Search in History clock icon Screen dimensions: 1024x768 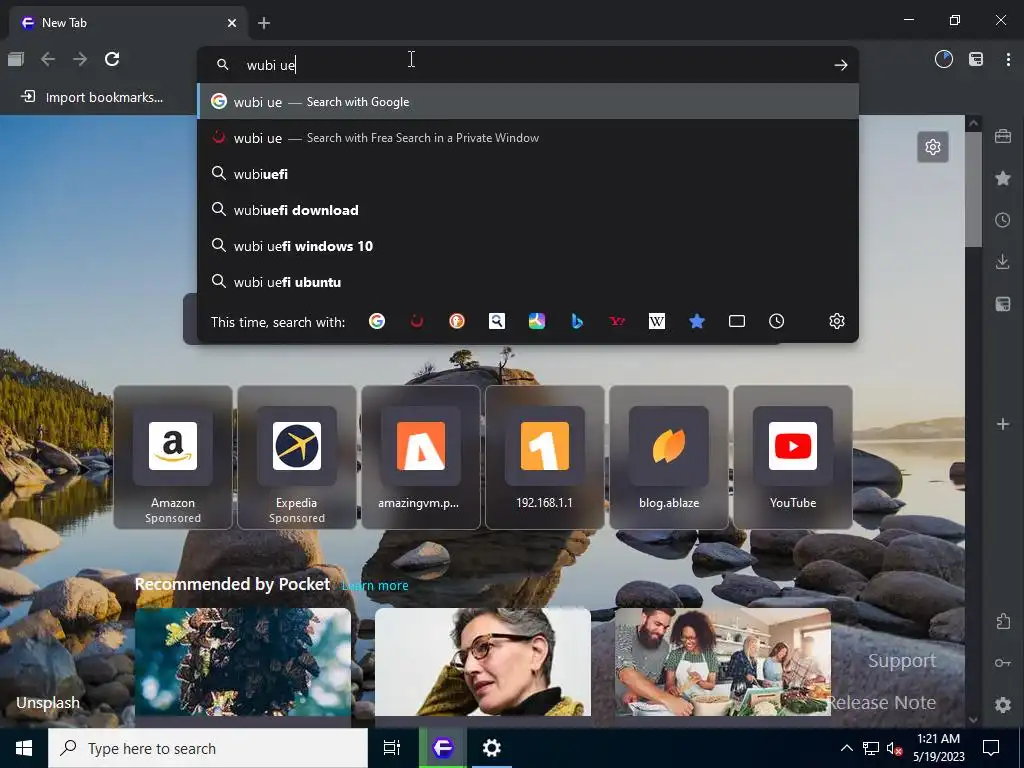[776, 321]
